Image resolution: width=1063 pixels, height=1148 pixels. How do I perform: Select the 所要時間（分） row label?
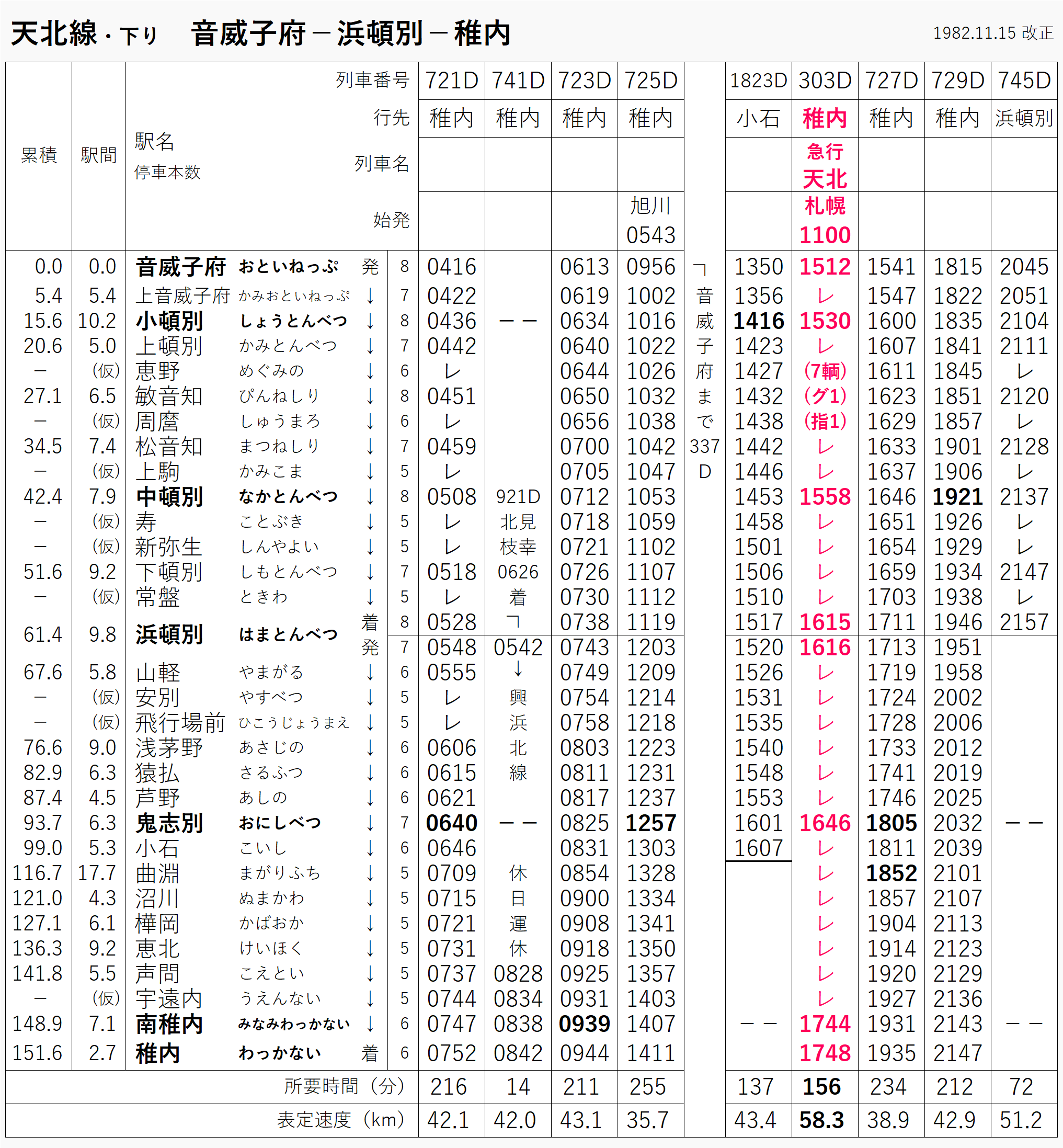tap(344, 1086)
